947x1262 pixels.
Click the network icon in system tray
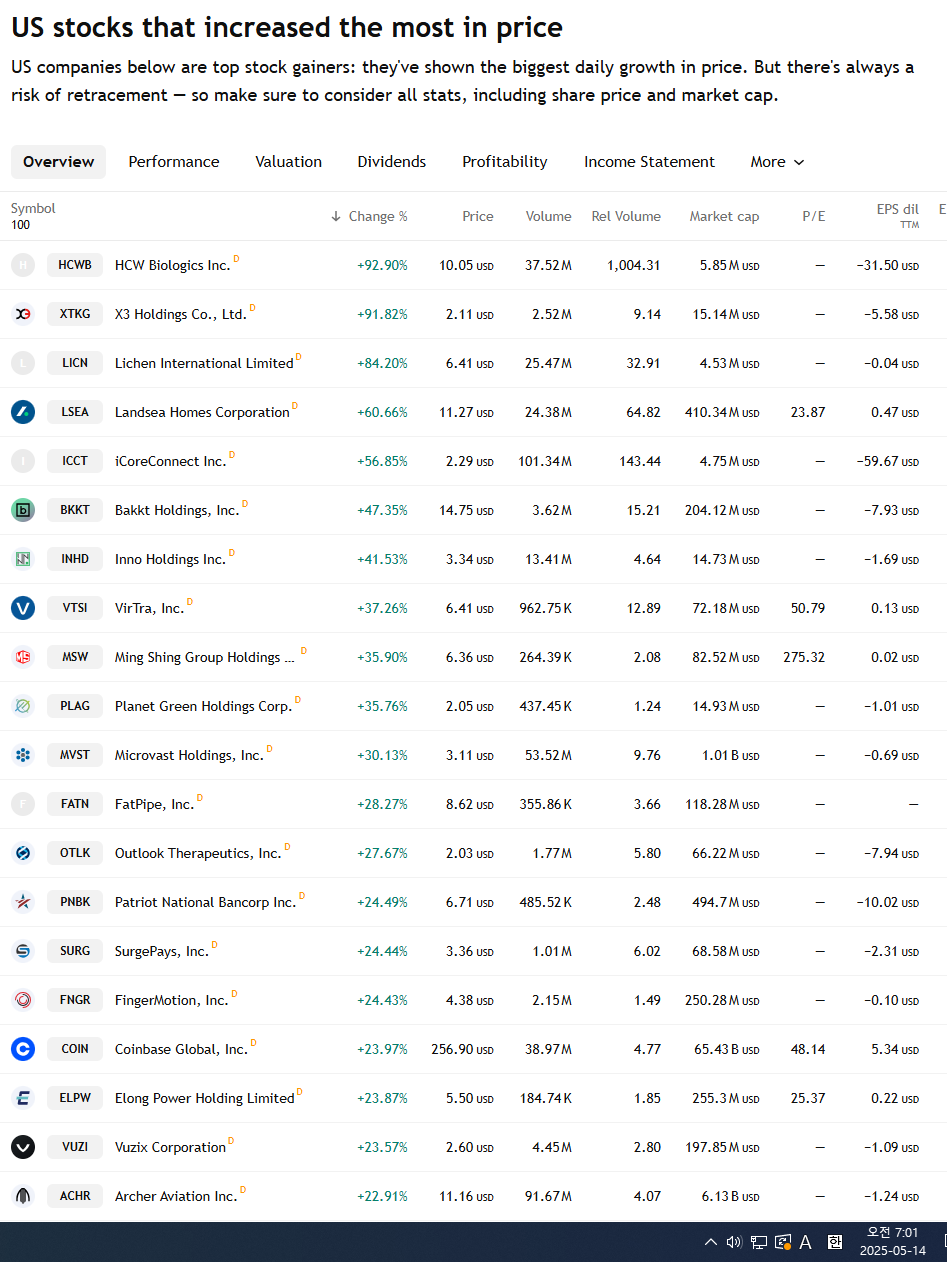click(759, 1242)
